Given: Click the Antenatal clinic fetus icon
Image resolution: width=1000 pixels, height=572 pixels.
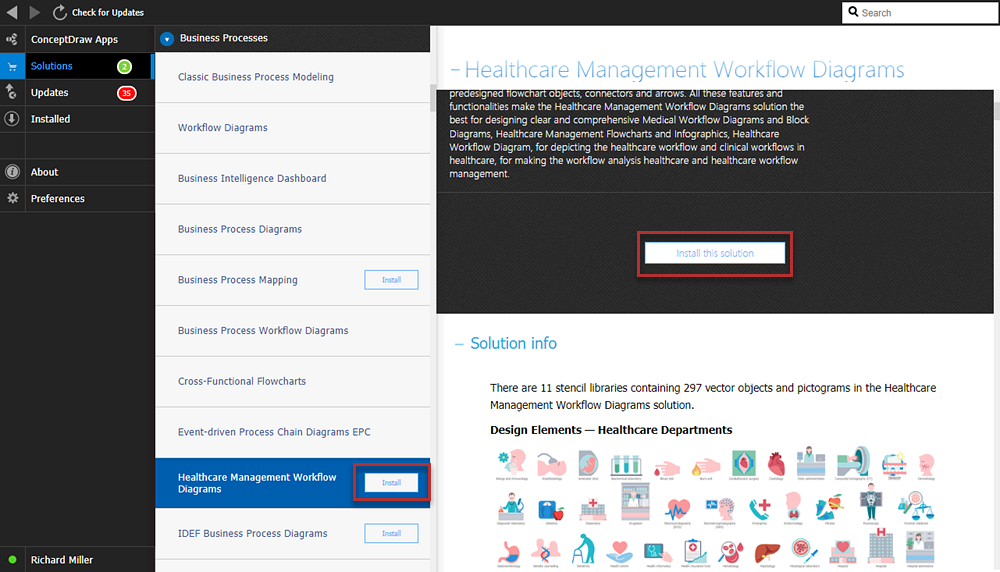Looking at the screenshot, I should (588, 464).
